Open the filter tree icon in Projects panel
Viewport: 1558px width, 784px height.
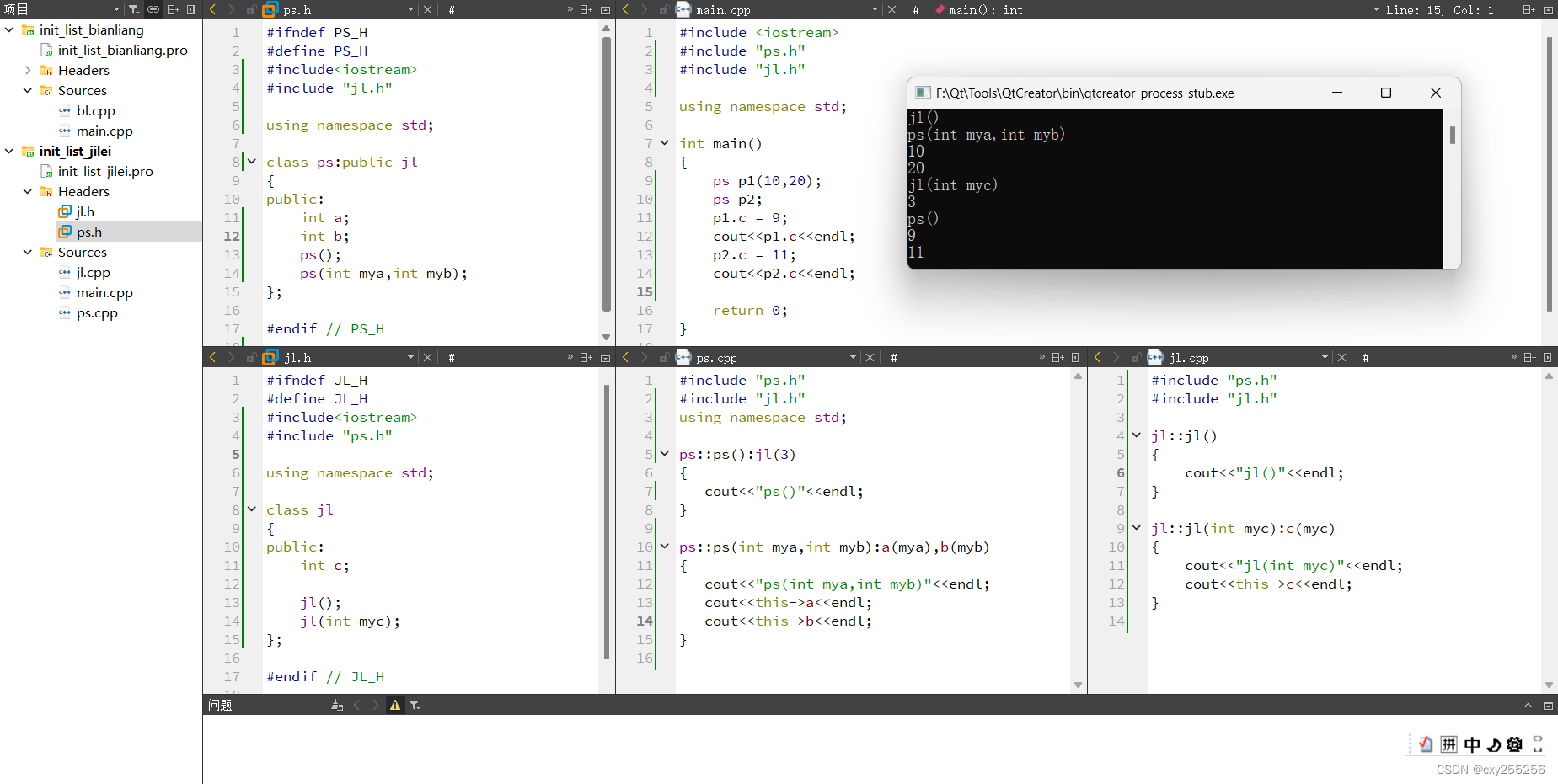[134, 9]
